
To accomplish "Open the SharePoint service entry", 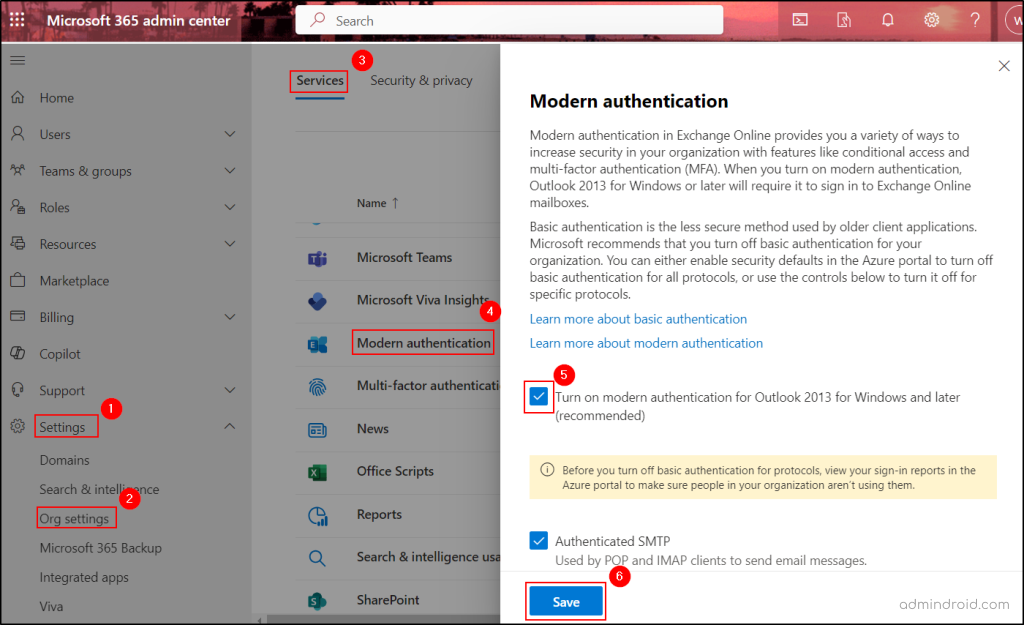I will pyautogui.click(x=388, y=600).
